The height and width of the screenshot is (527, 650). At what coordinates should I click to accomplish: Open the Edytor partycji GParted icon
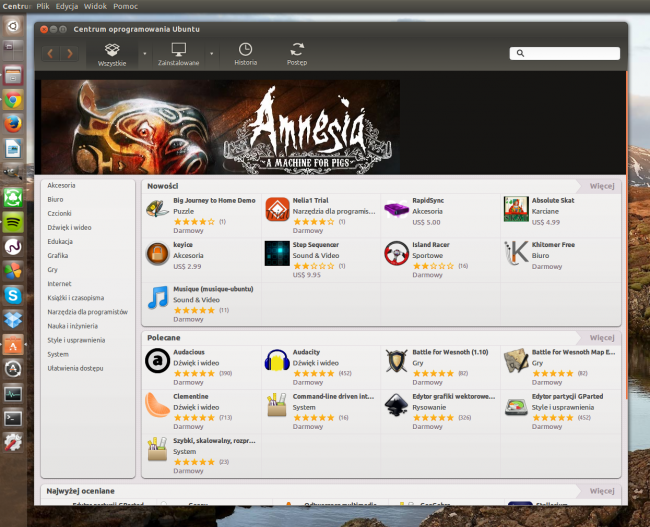tap(516, 407)
